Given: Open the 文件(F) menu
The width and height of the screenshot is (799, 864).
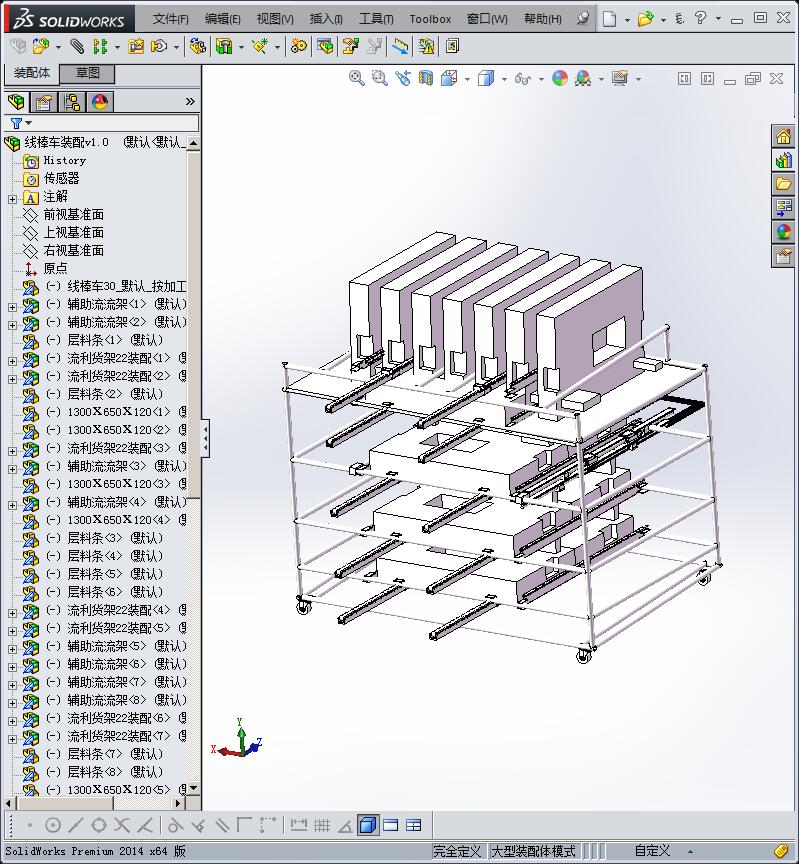Looking at the screenshot, I should coord(170,19).
